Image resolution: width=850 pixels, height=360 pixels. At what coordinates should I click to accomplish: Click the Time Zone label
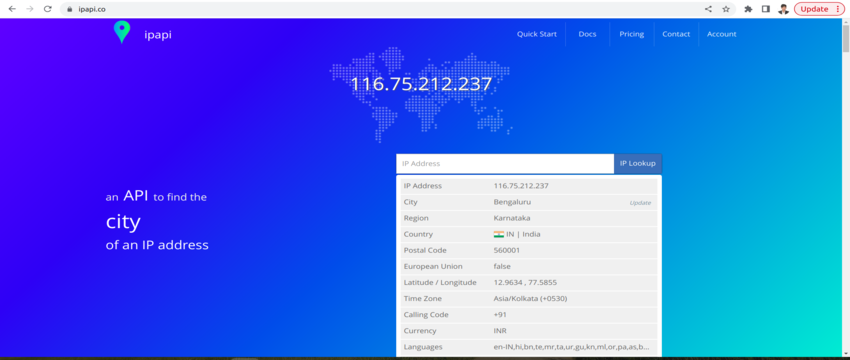(x=423, y=299)
